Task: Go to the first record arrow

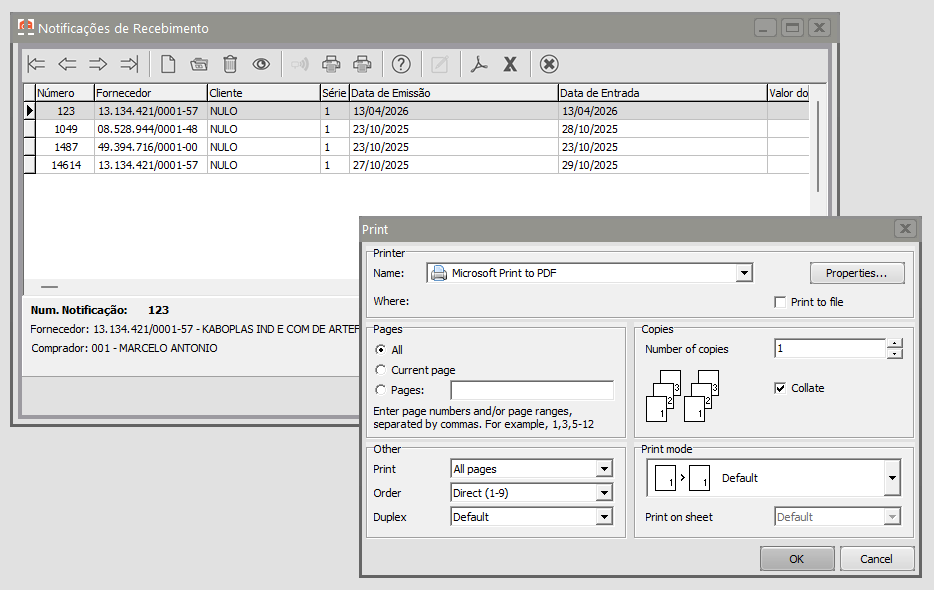Action: 37,64
